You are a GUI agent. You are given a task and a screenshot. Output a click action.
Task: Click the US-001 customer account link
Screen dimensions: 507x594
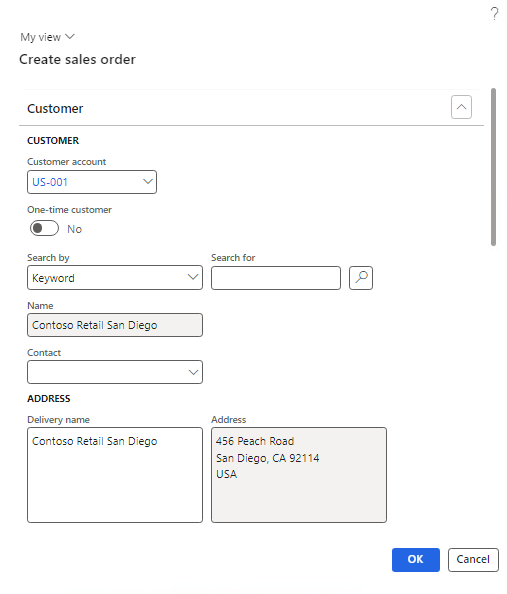pos(50,182)
